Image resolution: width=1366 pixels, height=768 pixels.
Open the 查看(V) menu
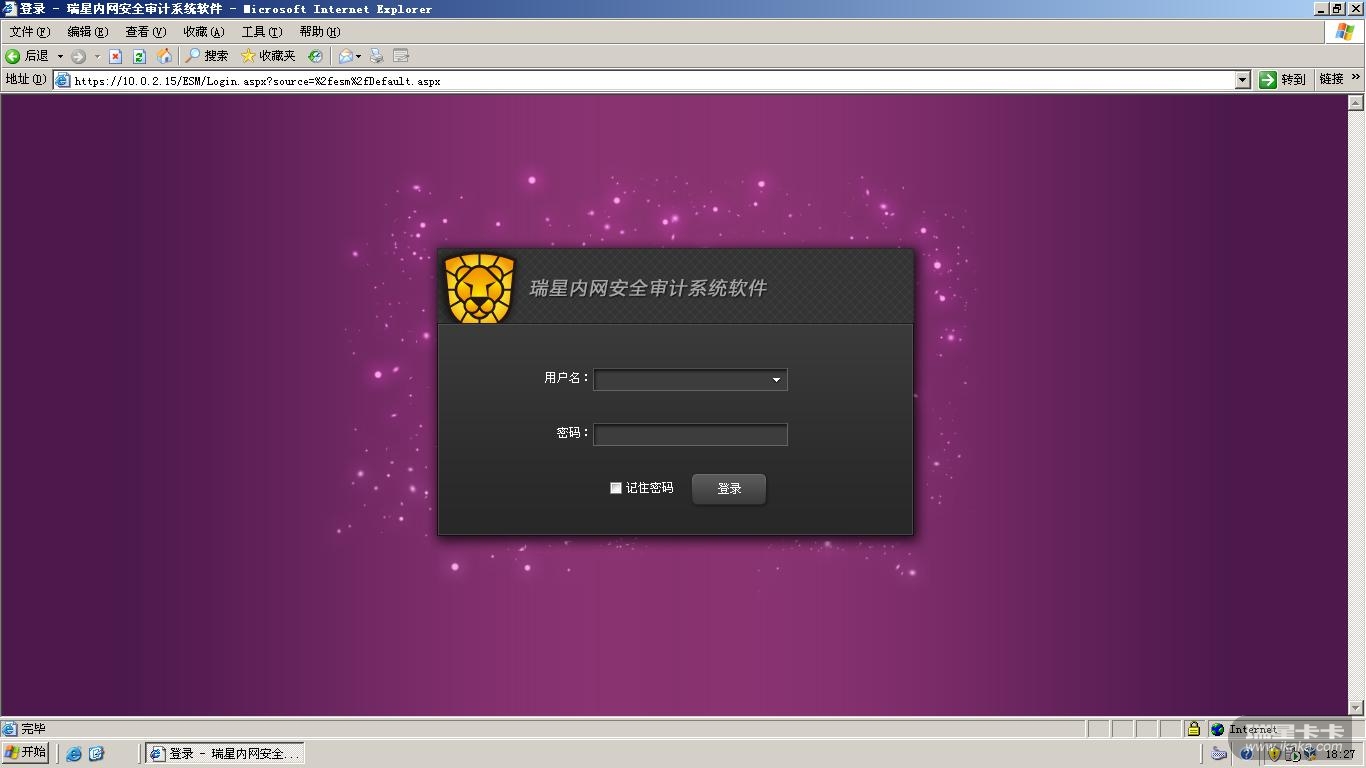pos(145,32)
